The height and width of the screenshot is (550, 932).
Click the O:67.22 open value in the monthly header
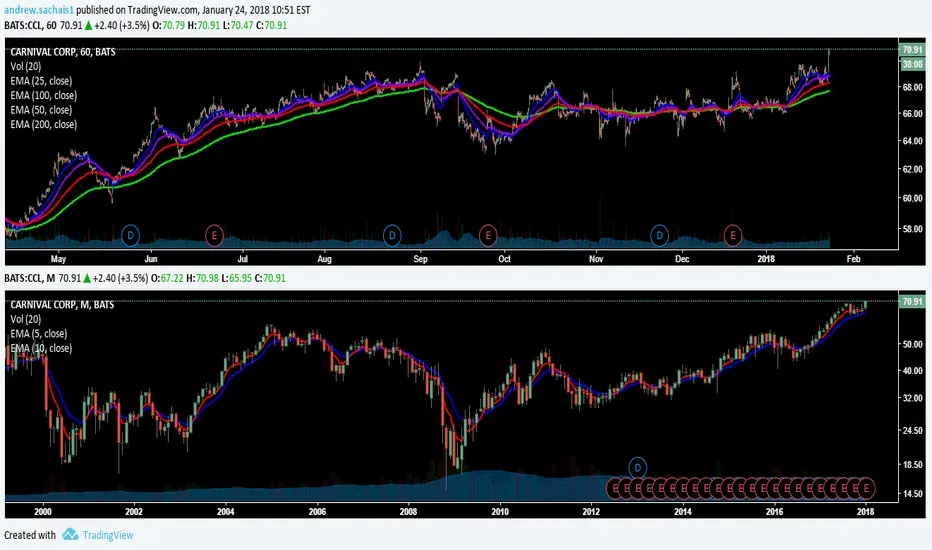(x=167, y=278)
